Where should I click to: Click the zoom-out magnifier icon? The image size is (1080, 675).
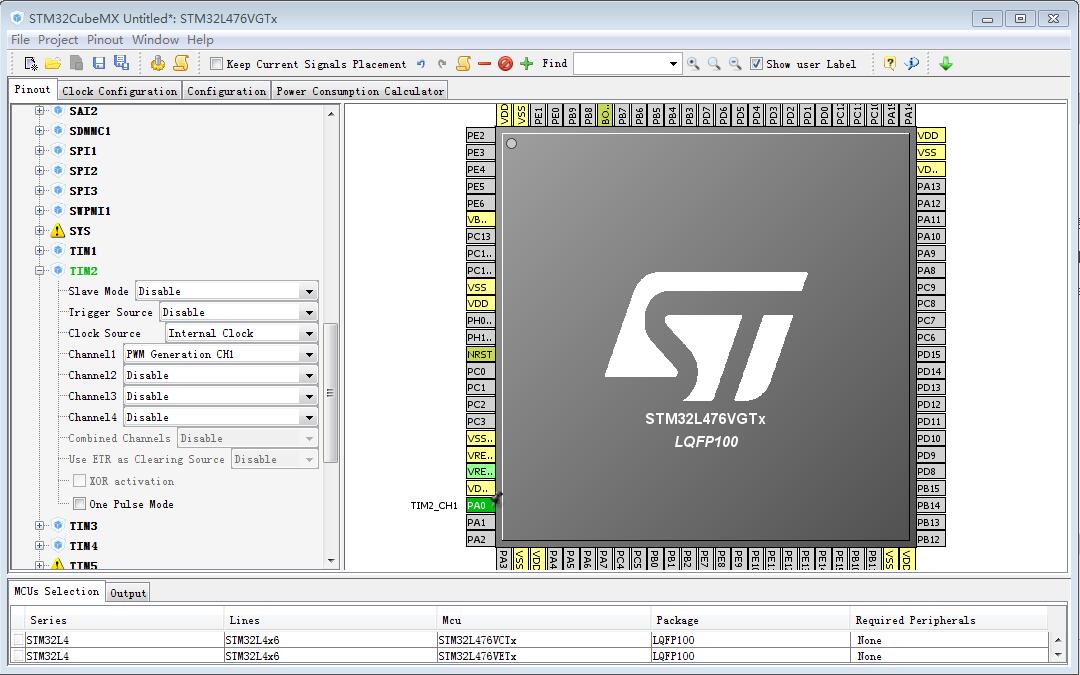[736, 64]
